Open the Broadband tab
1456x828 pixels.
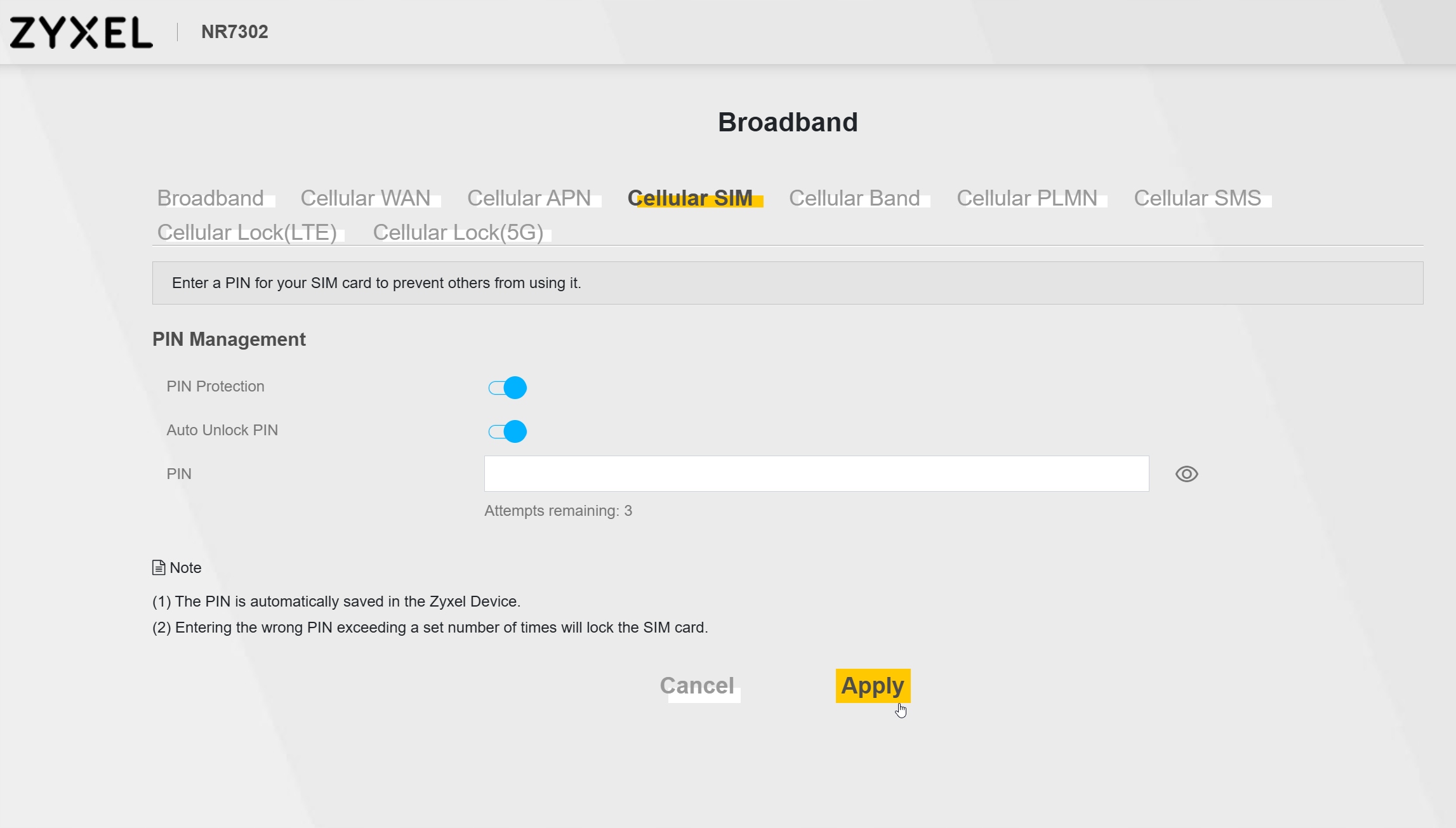click(x=210, y=198)
